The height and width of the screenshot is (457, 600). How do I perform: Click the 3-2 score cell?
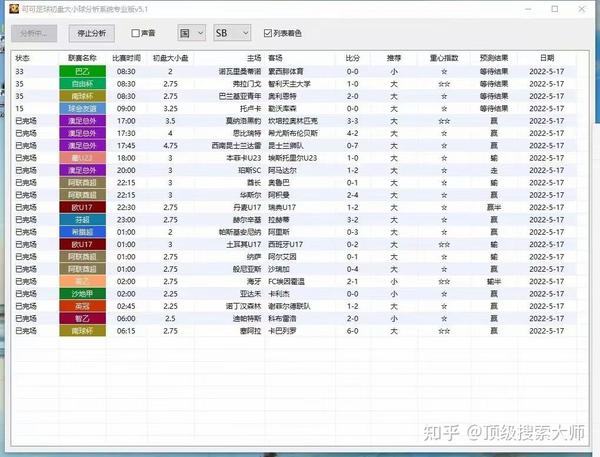click(352, 220)
